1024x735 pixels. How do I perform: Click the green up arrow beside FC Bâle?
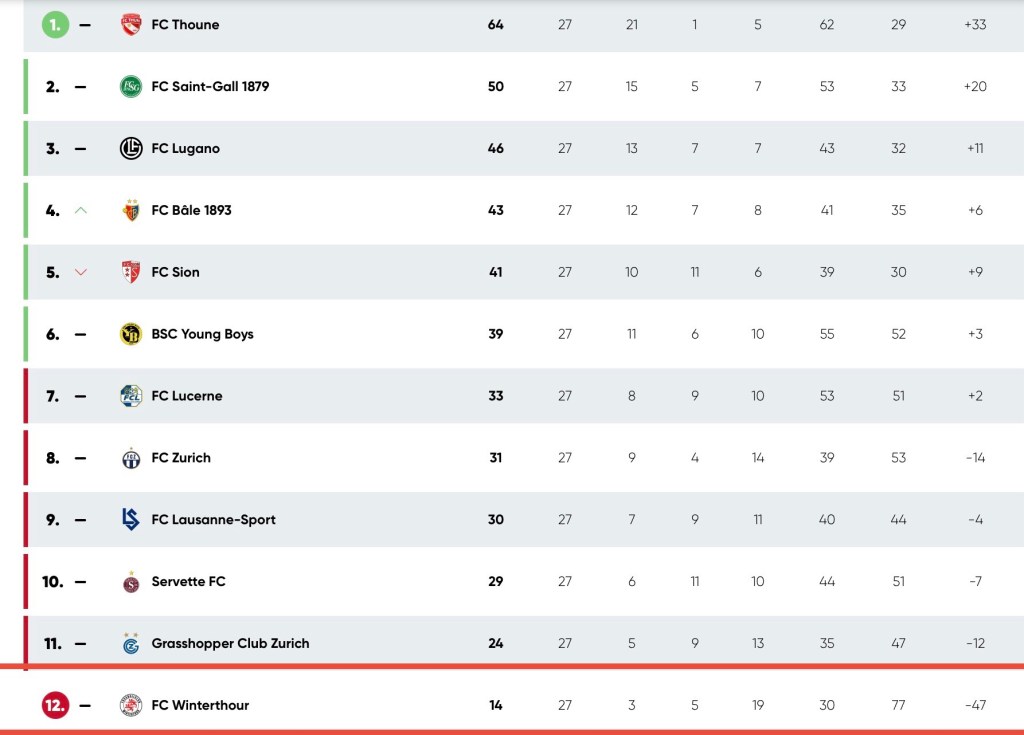pyautogui.click(x=81, y=211)
